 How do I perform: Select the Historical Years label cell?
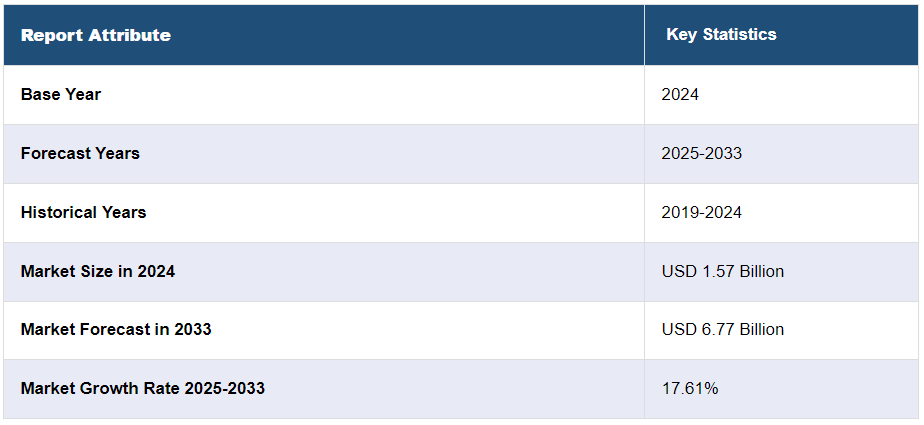(x=83, y=212)
